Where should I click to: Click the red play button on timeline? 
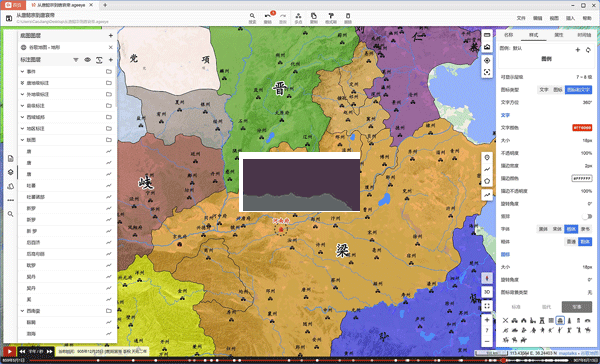coord(9,351)
